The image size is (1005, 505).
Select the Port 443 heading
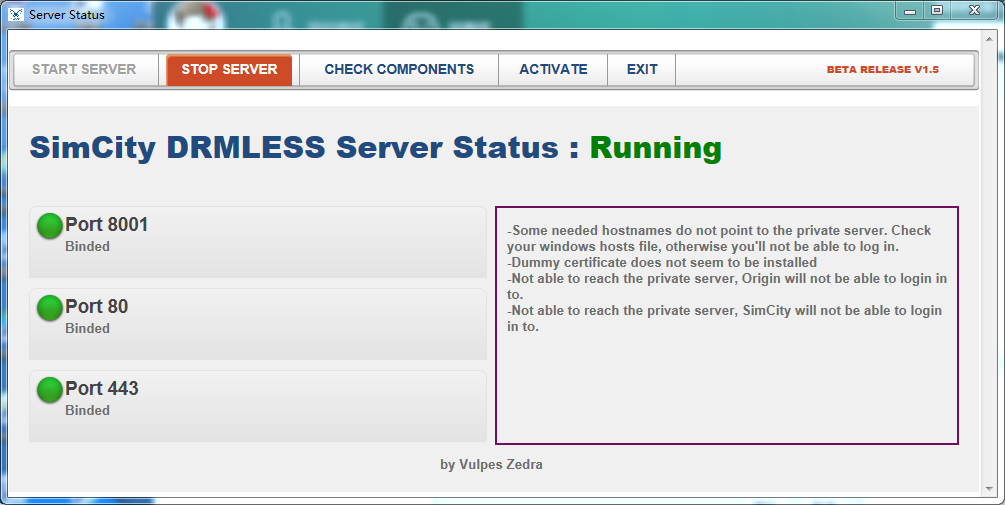(102, 388)
